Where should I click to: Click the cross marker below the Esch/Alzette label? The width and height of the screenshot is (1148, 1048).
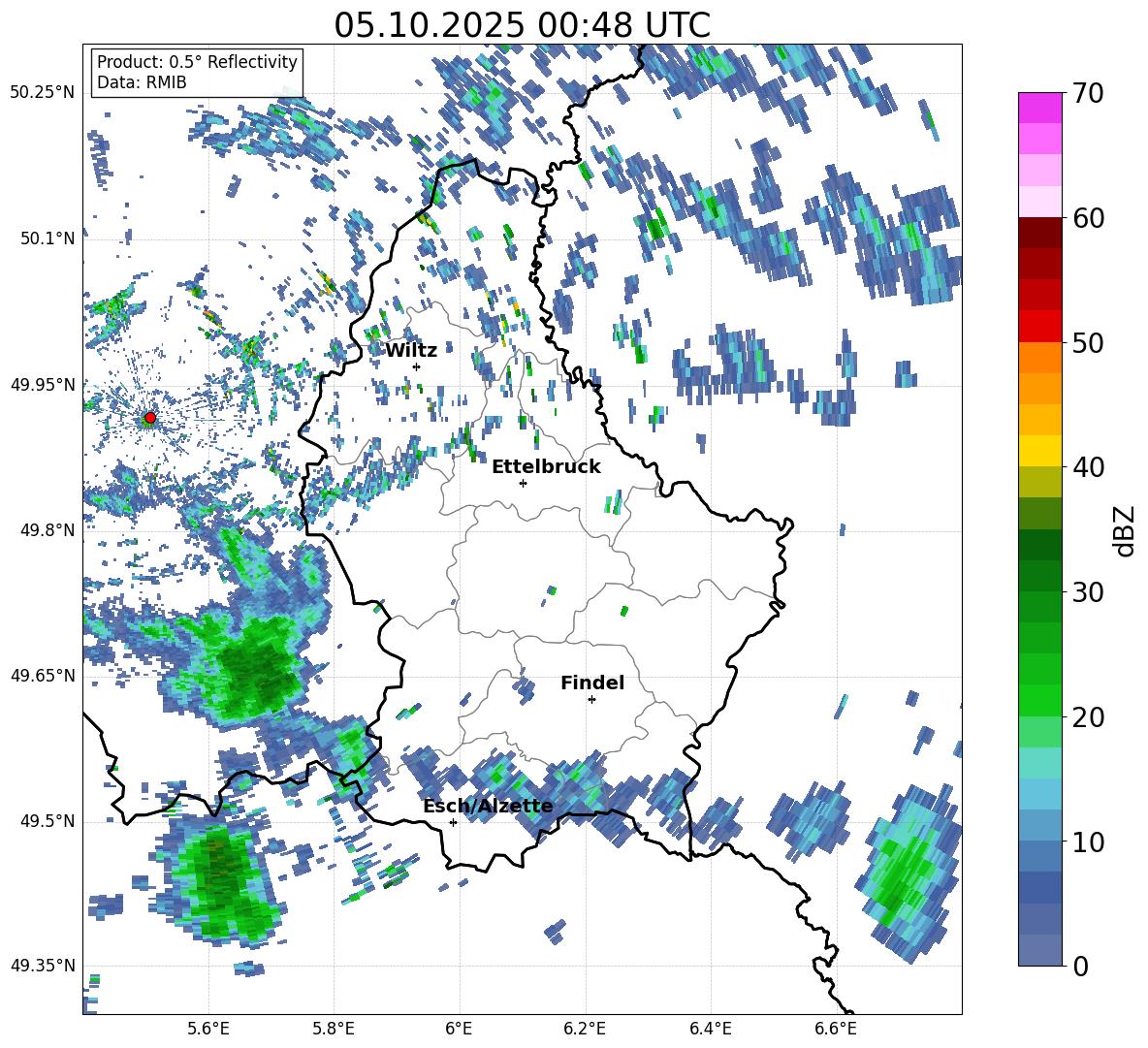pos(453,822)
